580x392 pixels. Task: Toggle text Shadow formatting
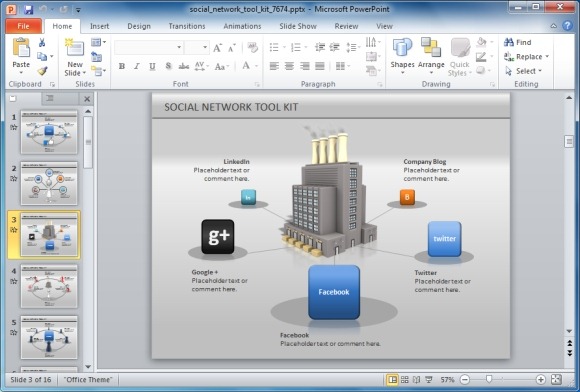click(x=168, y=66)
